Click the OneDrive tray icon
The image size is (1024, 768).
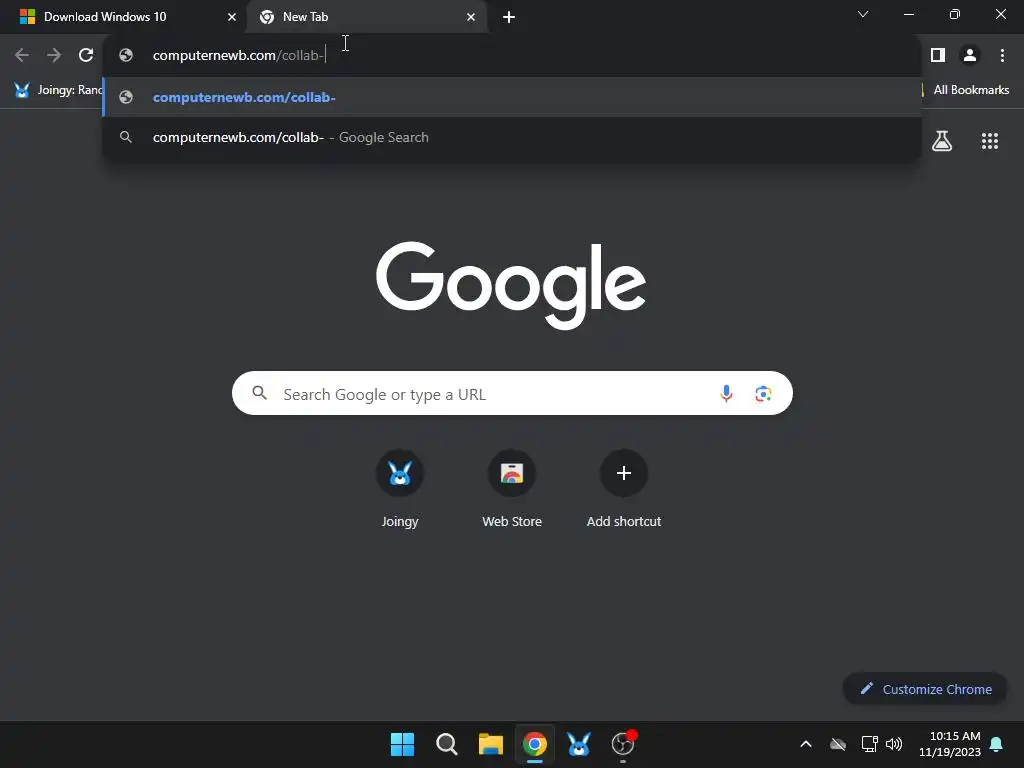pyautogui.click(x=838, y=744)
